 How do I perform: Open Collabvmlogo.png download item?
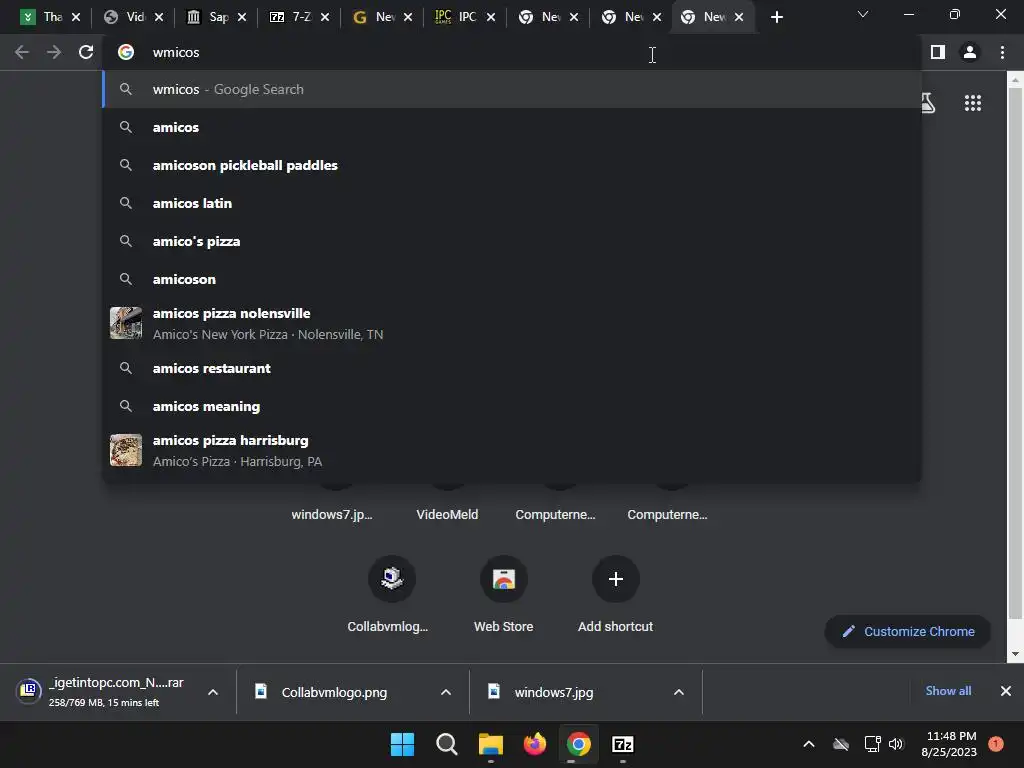point(334,692)
